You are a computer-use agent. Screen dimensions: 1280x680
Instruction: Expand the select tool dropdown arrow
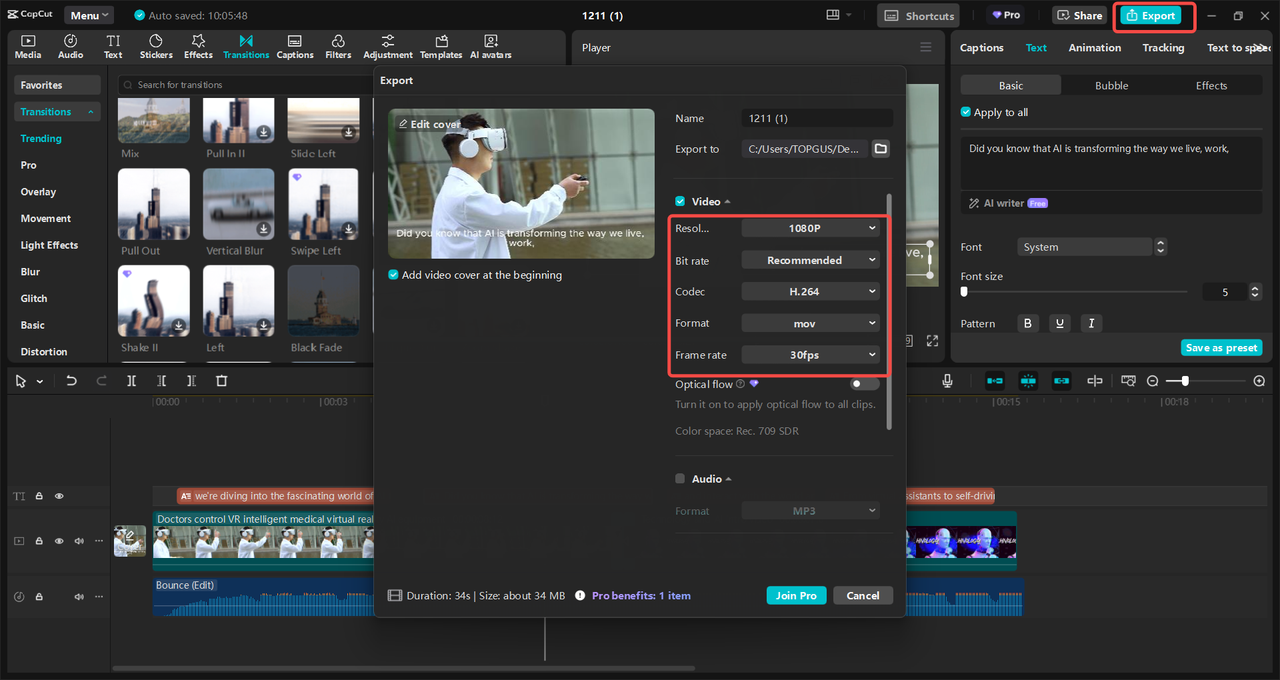[x=40, y=382]
